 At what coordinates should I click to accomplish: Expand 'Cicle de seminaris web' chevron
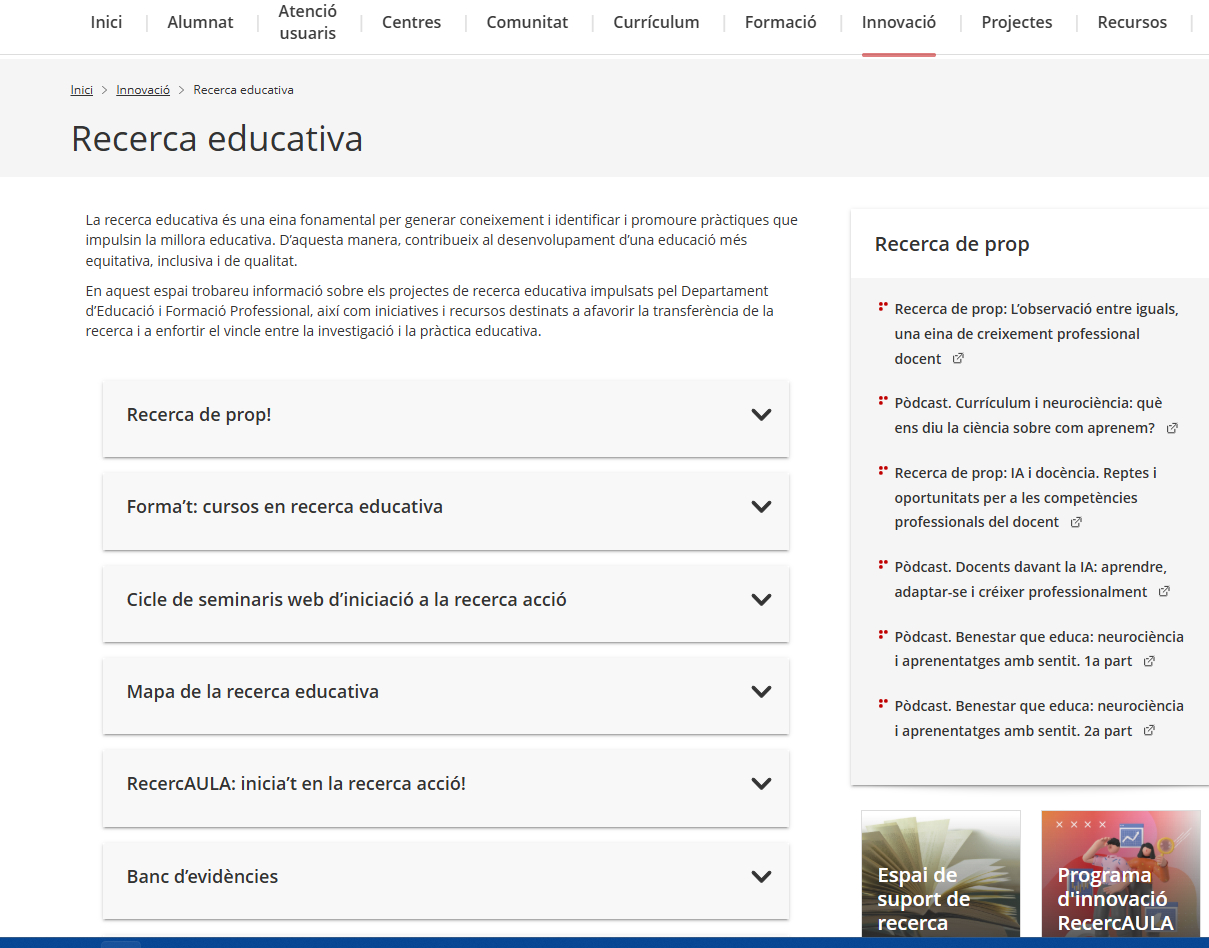click(761, 600)
